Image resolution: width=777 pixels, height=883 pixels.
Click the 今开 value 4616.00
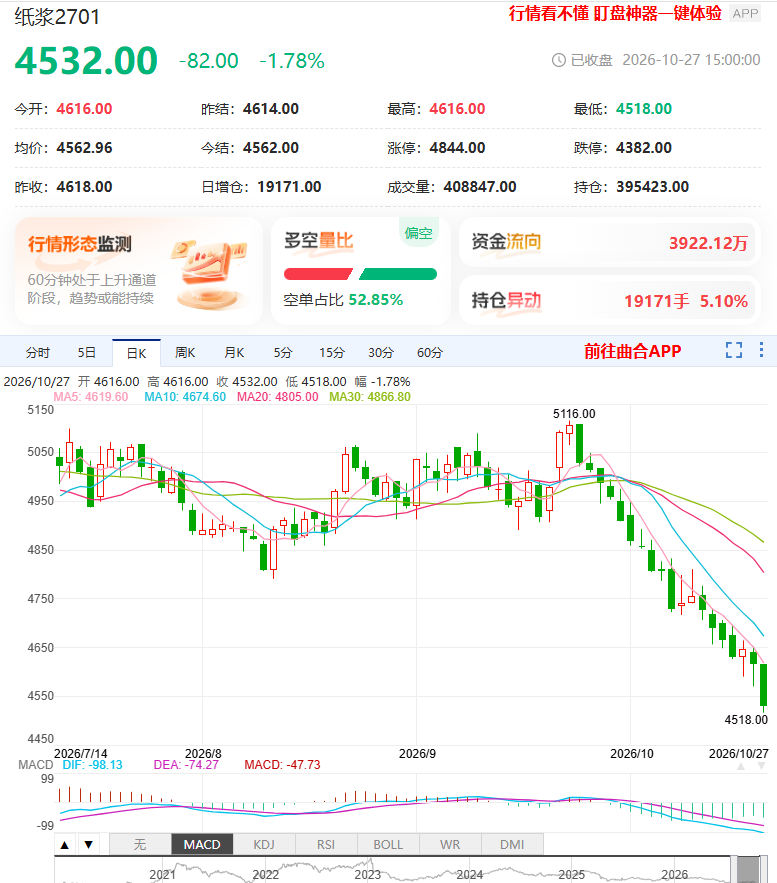[84, 109]
